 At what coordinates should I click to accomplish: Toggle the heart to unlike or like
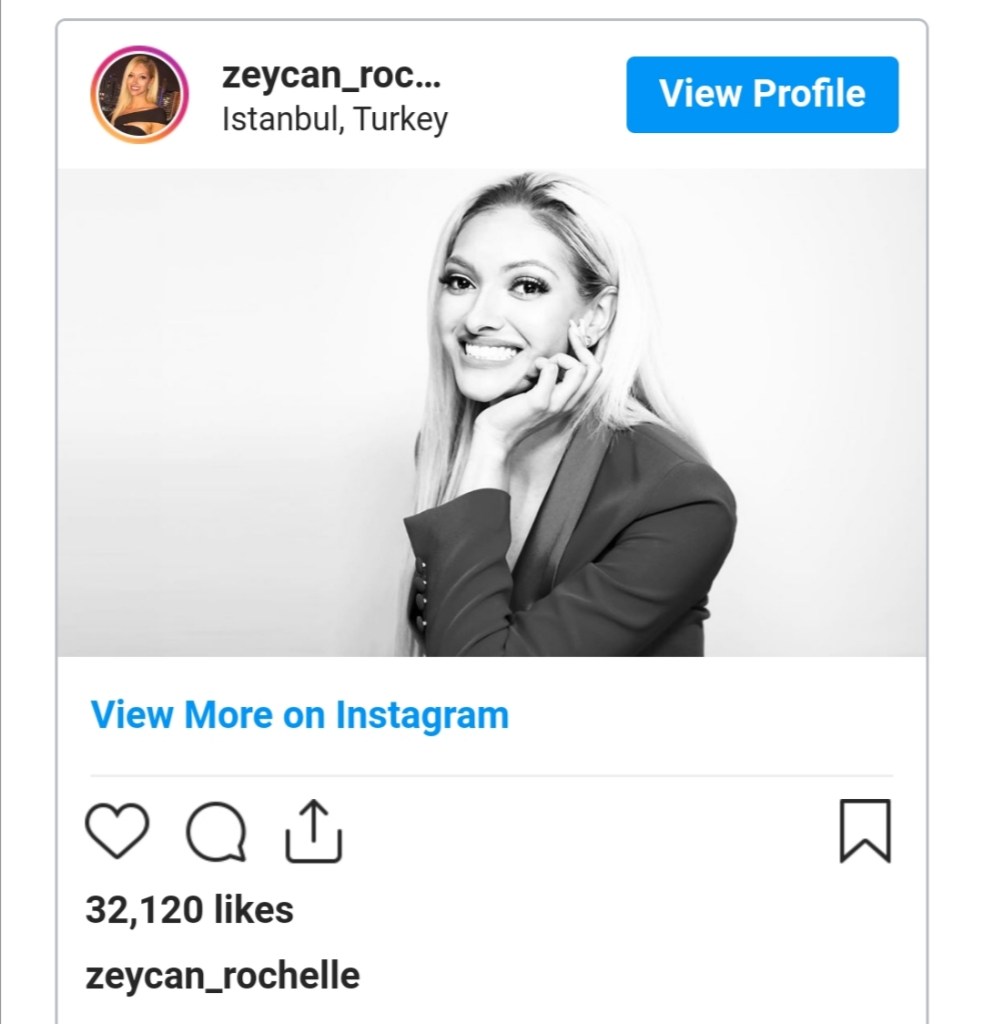pyautogui.click(x=117, y=830)
